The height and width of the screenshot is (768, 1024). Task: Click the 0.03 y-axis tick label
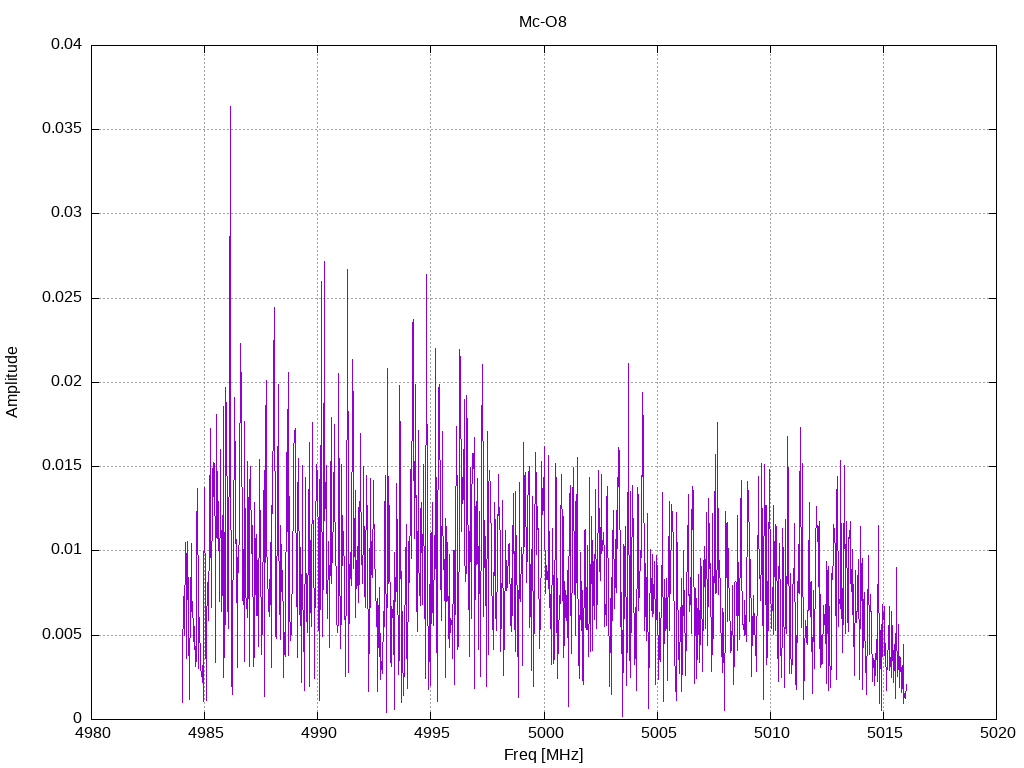[x=66, y=213]
